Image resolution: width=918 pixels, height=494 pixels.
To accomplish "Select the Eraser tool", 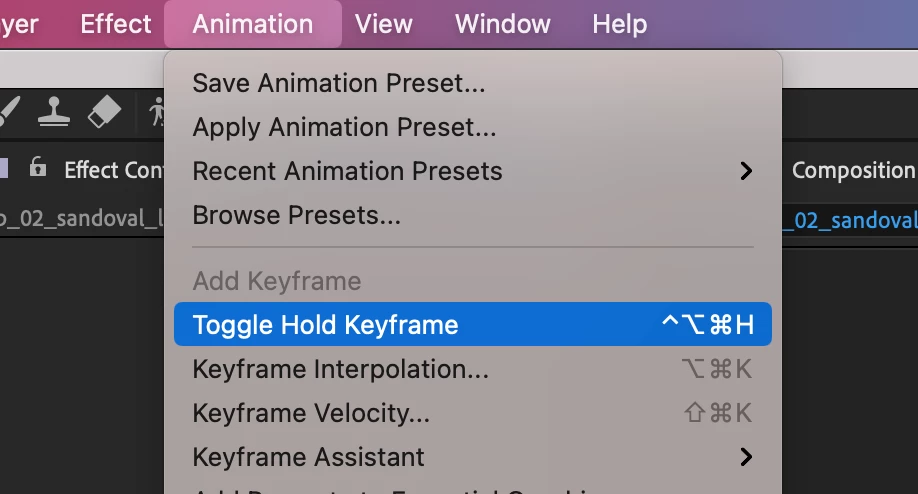I will [x=104, y=112].
